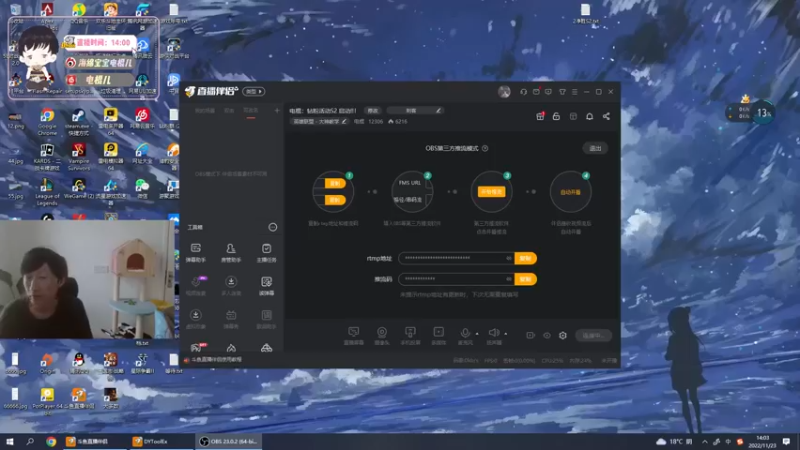Screen dimensions: 800x450
Task: Open the hamburger main menu in title bar
Action: 574,92
